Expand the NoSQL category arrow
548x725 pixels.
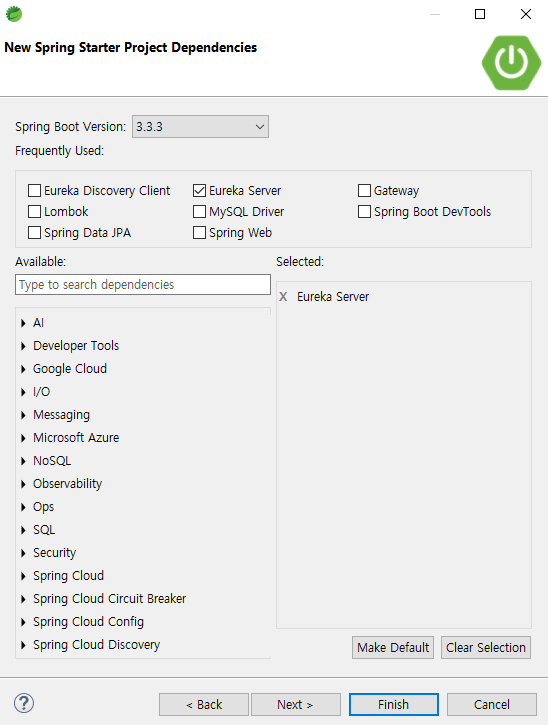(23, 461)
